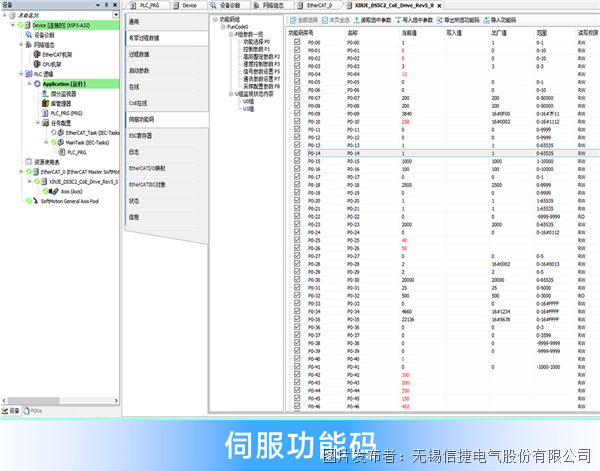Uncheck the P0-00 row checkbox

[x=297, y=42]
